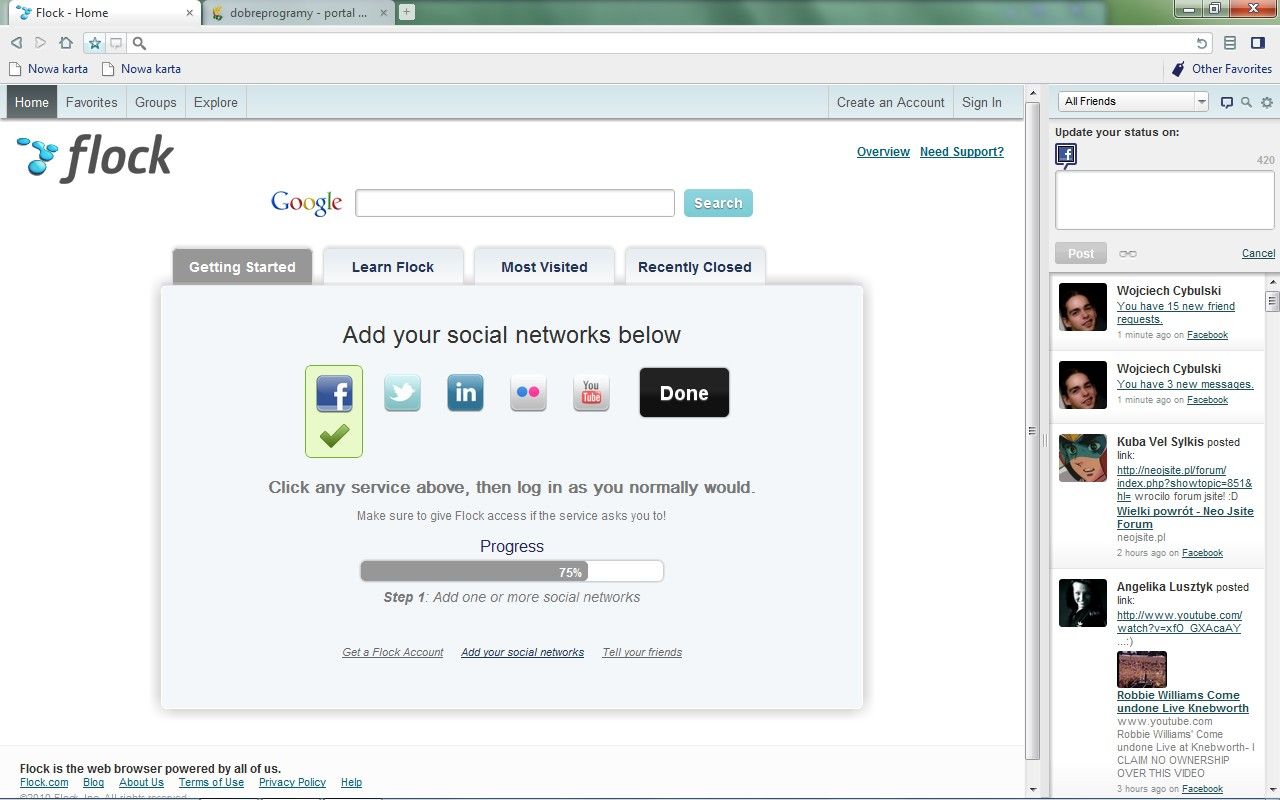Open the 3 new messages link
Viewport: 1280px width, 800px height.
[x=1185, y=384]
